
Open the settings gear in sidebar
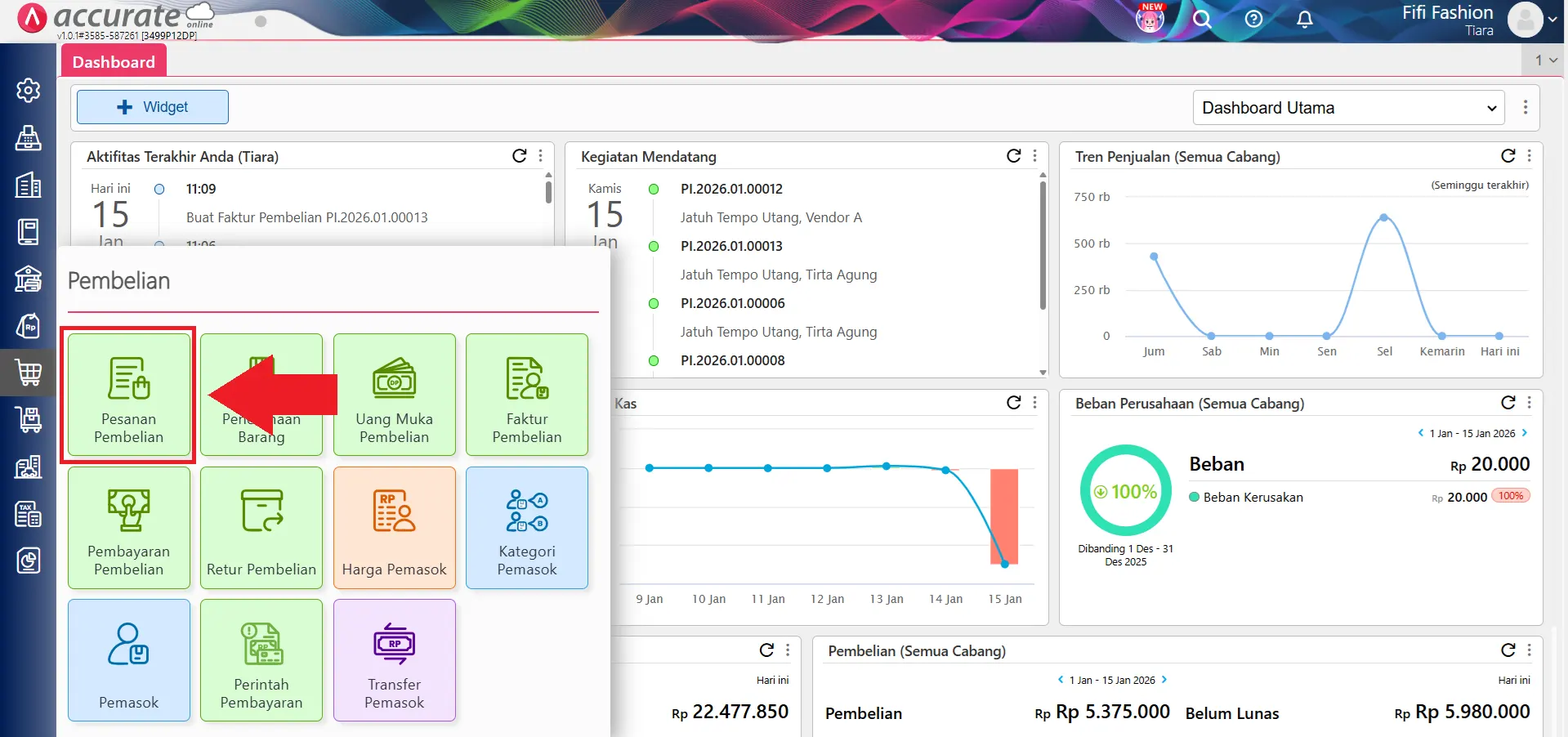[29, 90]
